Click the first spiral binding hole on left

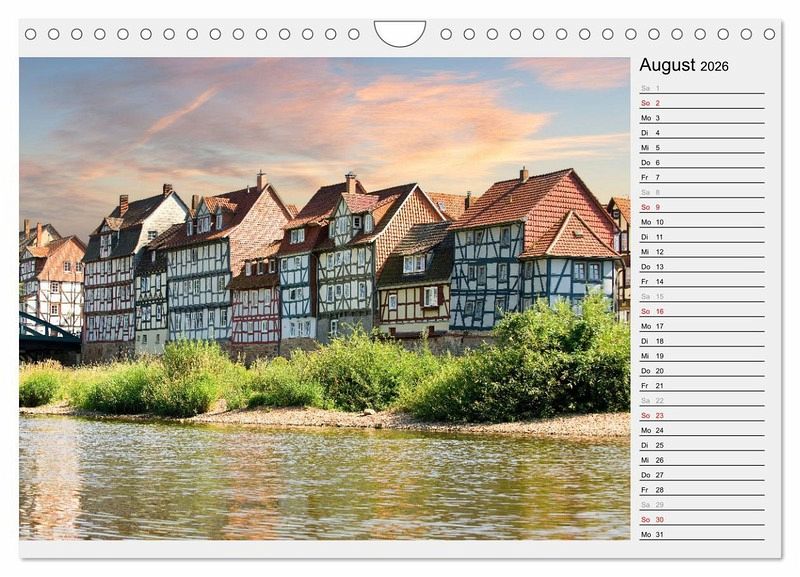tap(30, 34)
